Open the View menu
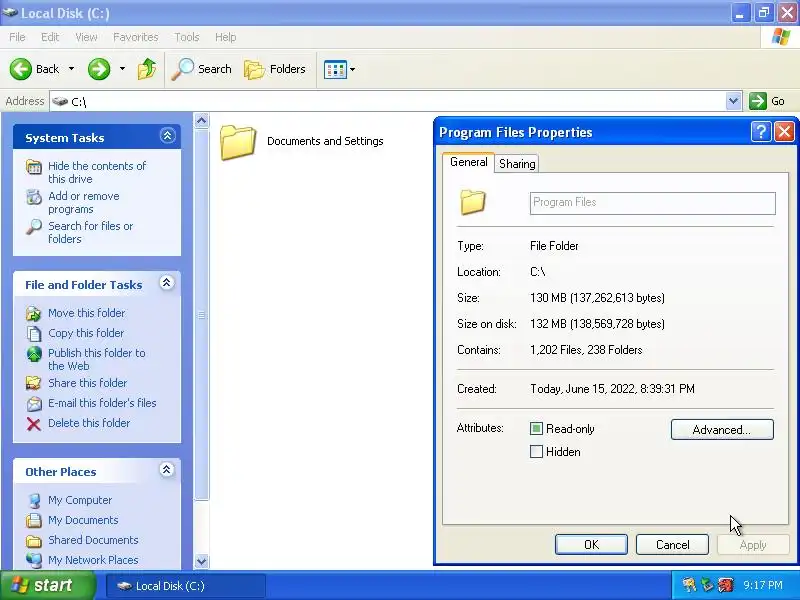The image size is (800, 600). click(86, 37)
